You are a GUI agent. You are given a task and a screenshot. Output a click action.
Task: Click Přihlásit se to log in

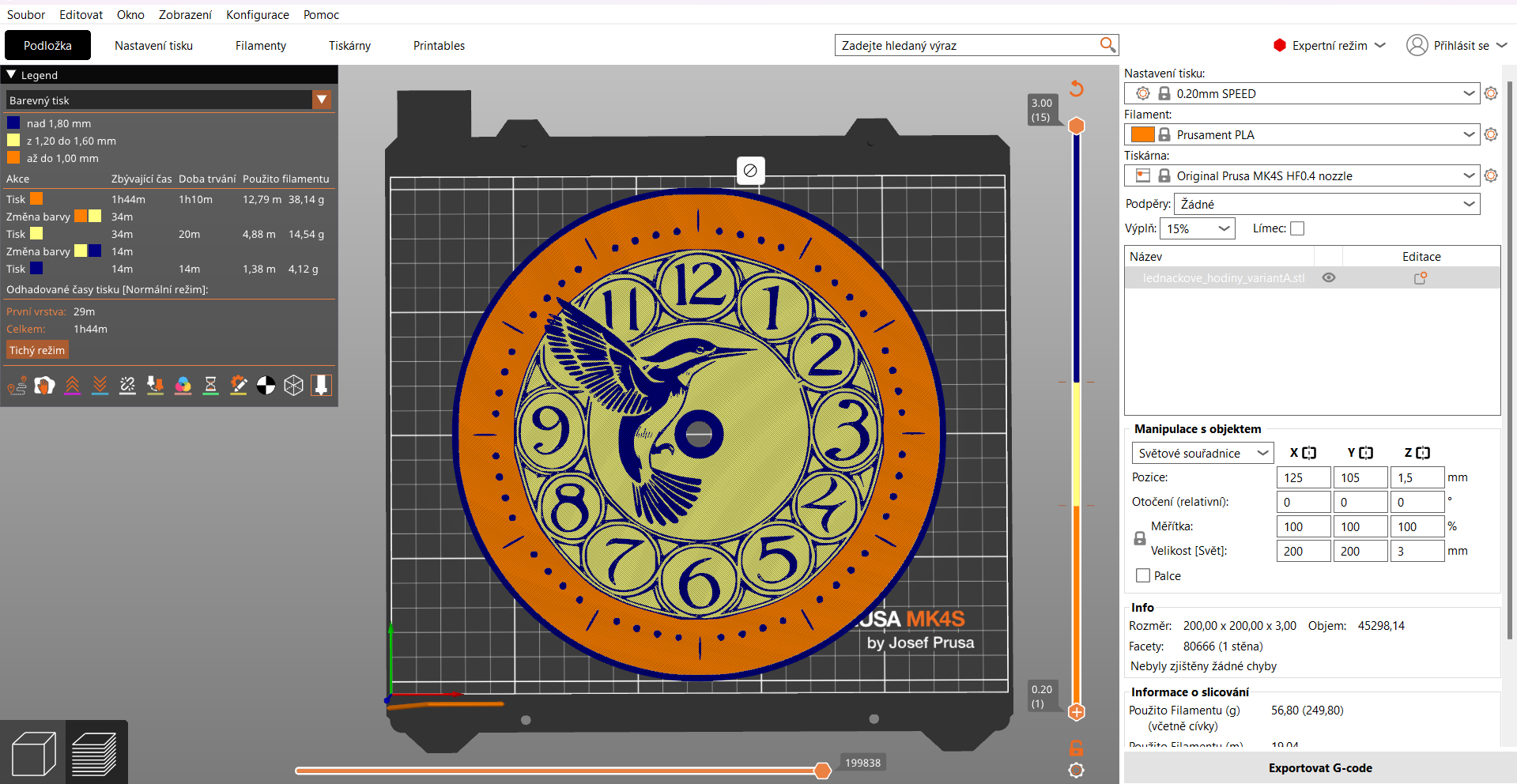pos(1456,45)
